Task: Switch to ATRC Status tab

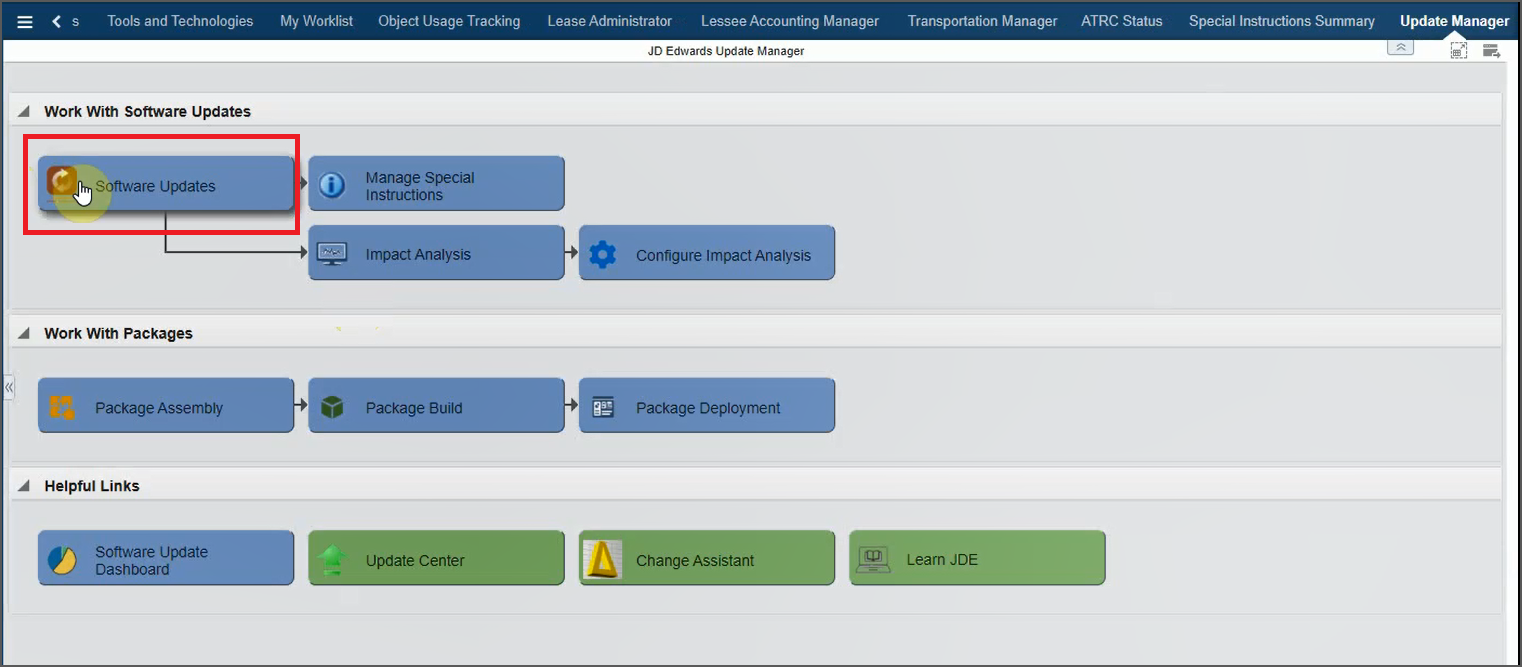Action: click(x=1122, y=21)
